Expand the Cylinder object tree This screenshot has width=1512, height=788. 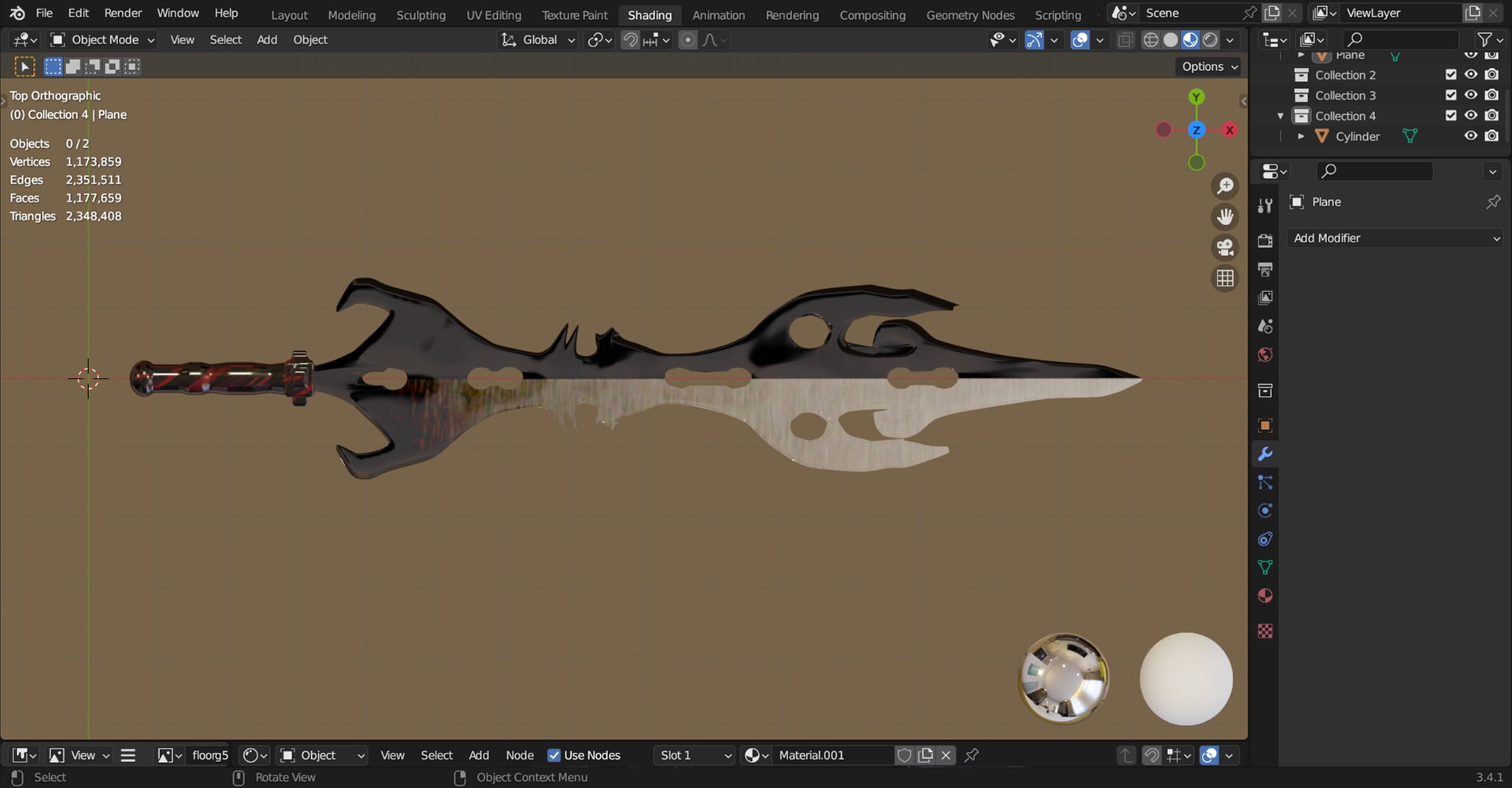click(x=1301, y=136)
